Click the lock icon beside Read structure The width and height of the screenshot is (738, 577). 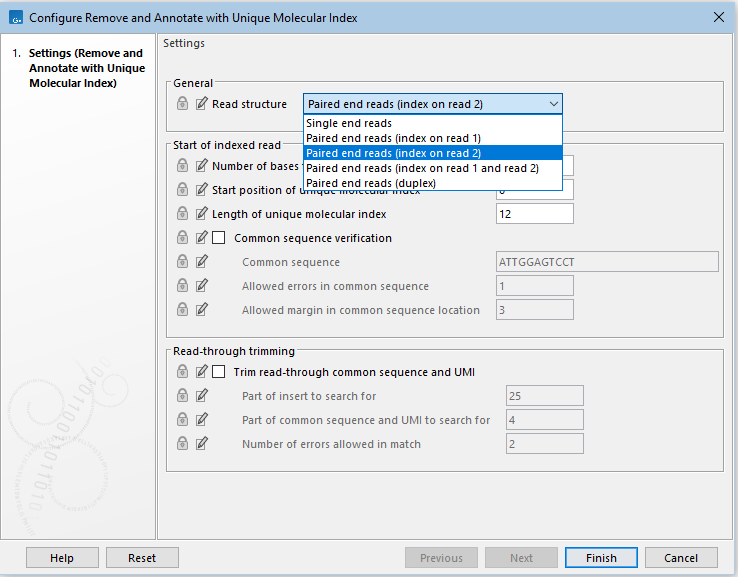coord(182,104)
